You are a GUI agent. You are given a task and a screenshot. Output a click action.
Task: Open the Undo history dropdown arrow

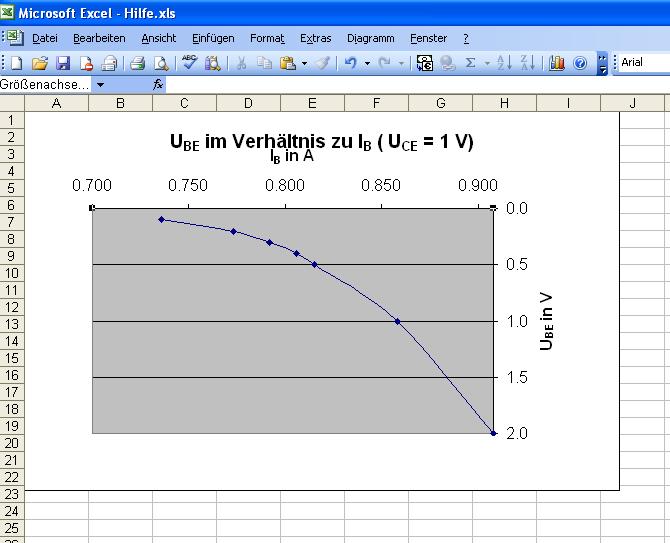367,63
